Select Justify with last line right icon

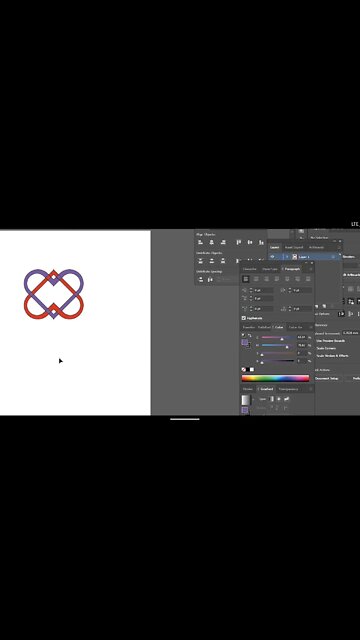[x=298, y=279]
